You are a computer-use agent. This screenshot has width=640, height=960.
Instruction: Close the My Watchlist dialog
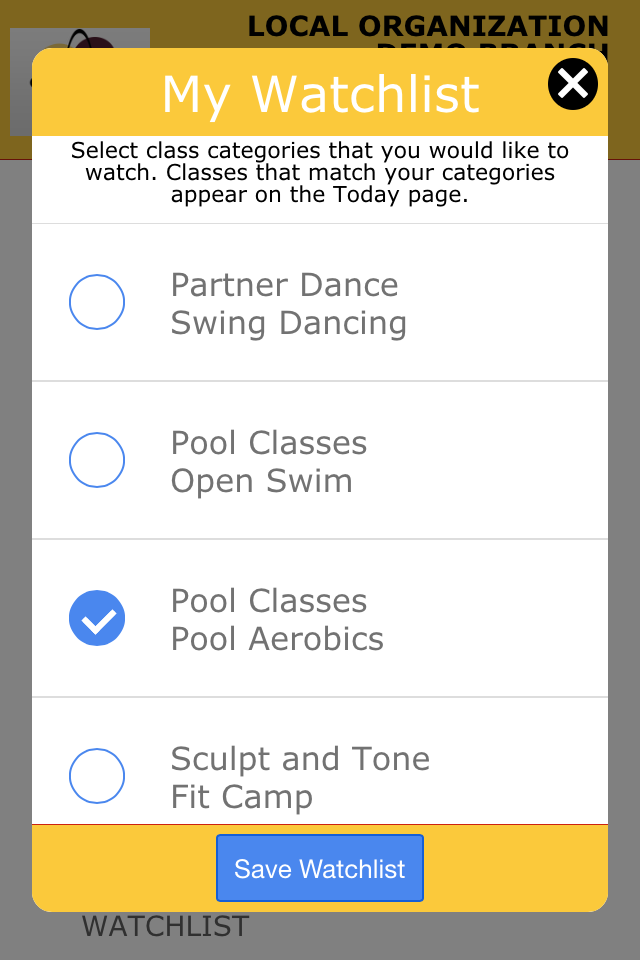pyautogui.click(x=573, y=84)
